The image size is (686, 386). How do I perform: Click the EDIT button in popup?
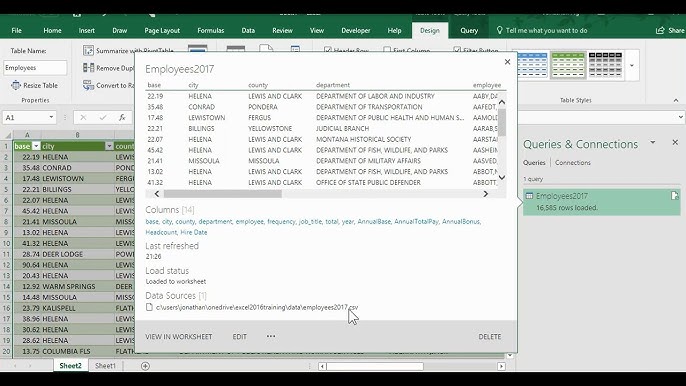click(239, 337)
